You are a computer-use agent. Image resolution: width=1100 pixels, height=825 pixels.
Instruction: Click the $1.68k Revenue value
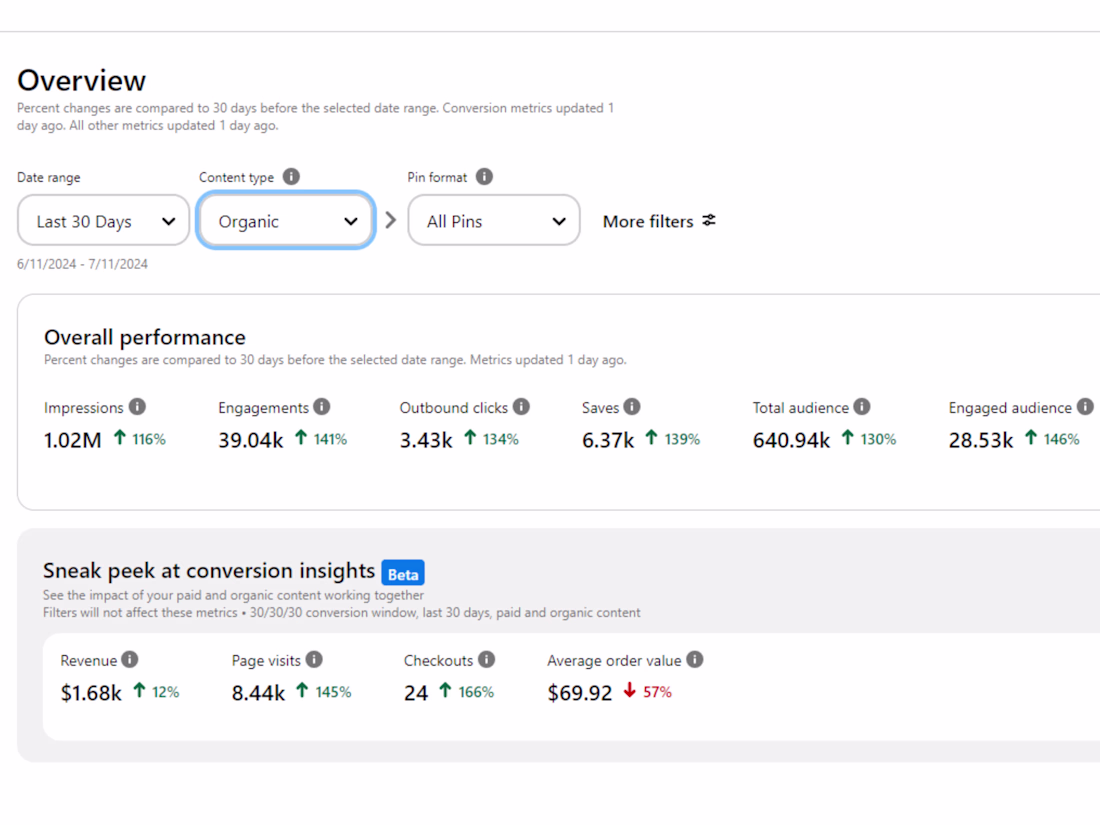(x=91, y=693)
